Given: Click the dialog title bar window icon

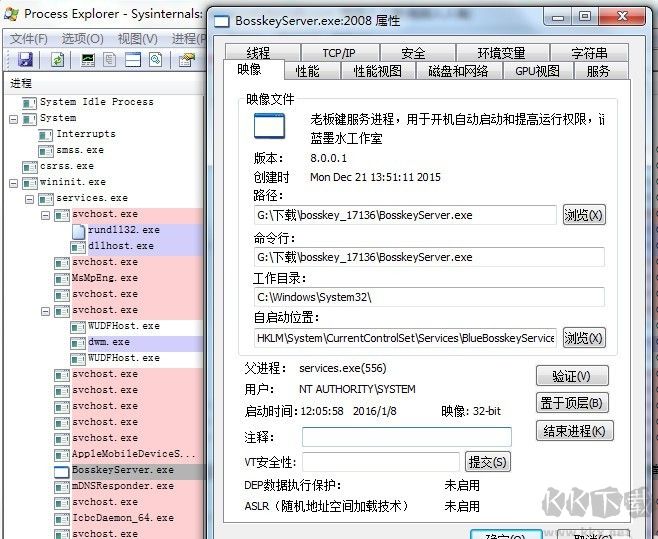Looking at the screenshot, I should coord(222,21).
